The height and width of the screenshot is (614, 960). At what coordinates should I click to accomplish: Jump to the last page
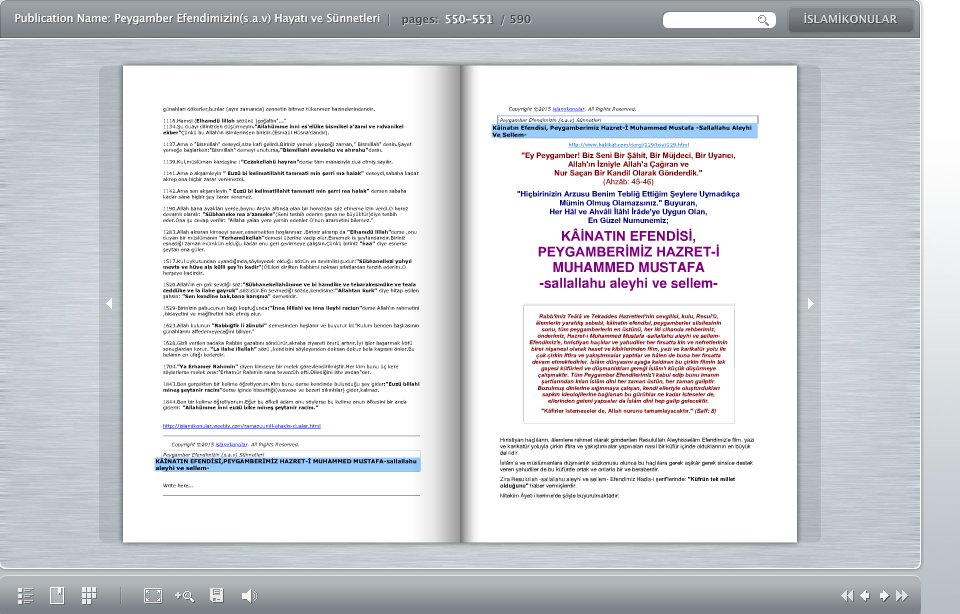902,595
